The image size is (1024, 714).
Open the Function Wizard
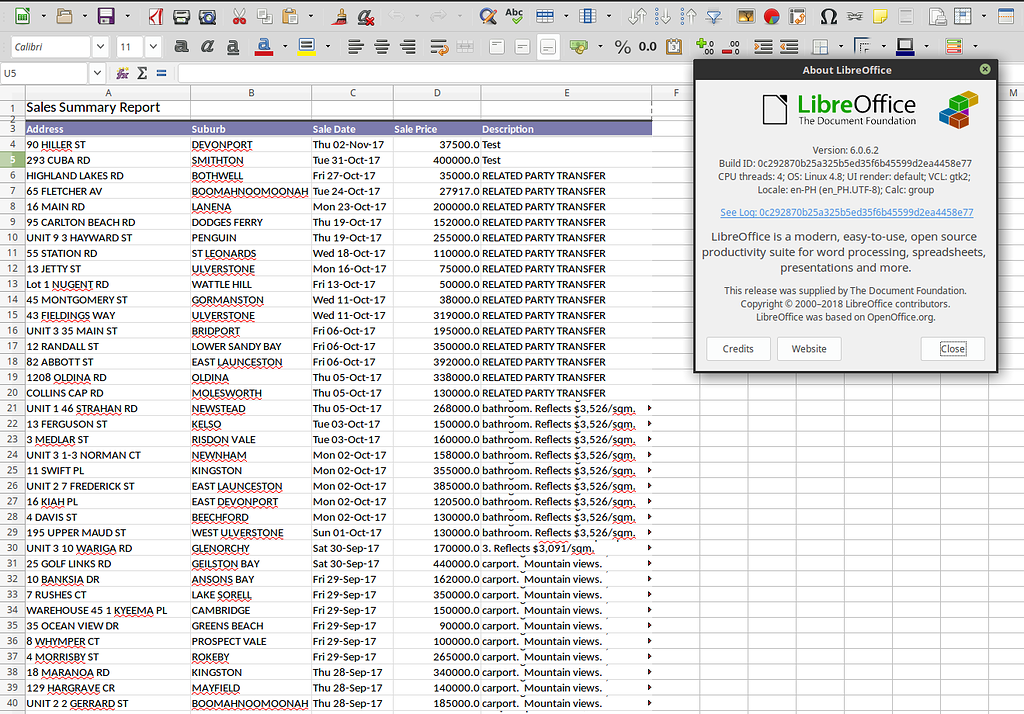tap(122, 73)
